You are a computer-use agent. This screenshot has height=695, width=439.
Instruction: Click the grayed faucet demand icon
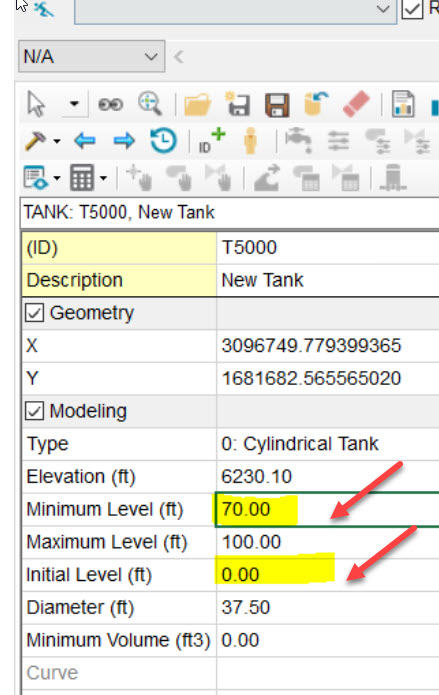pos(298,140)
